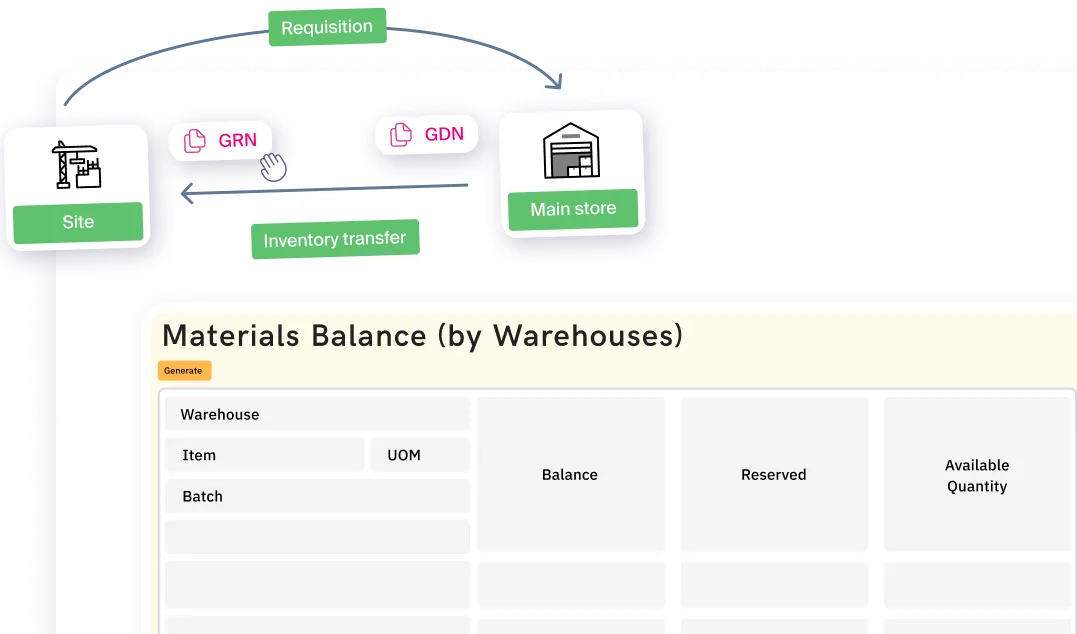1077x634 pixels.
Task: Click the Item field in the report
Action: [x=264, y=455]
